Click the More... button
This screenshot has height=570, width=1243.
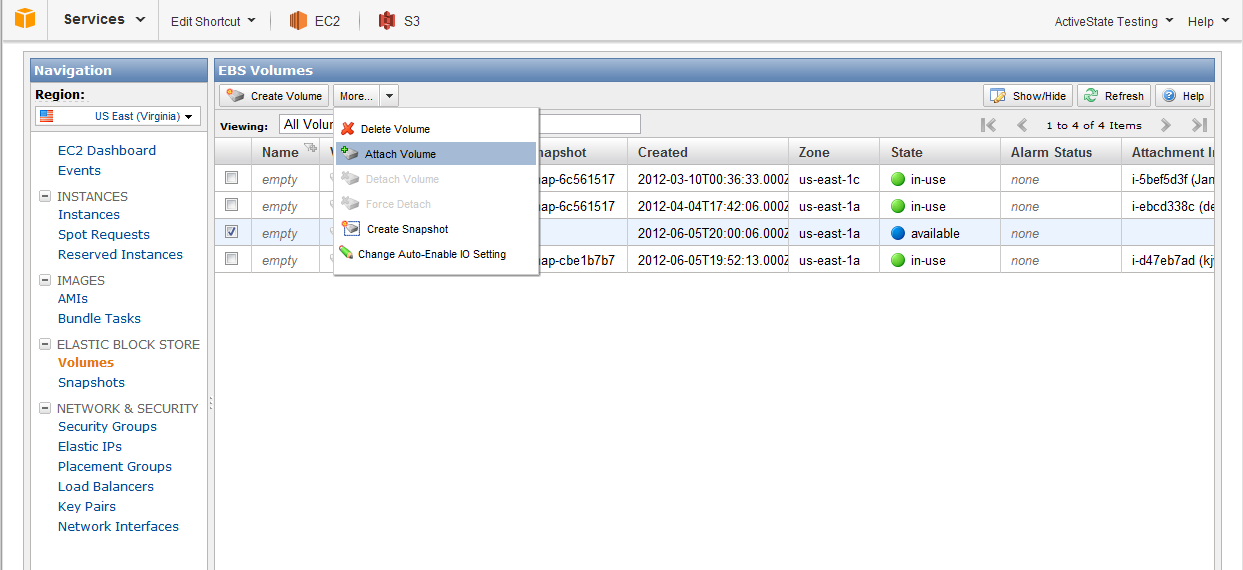pyautogui.click(x=356, y=96)
